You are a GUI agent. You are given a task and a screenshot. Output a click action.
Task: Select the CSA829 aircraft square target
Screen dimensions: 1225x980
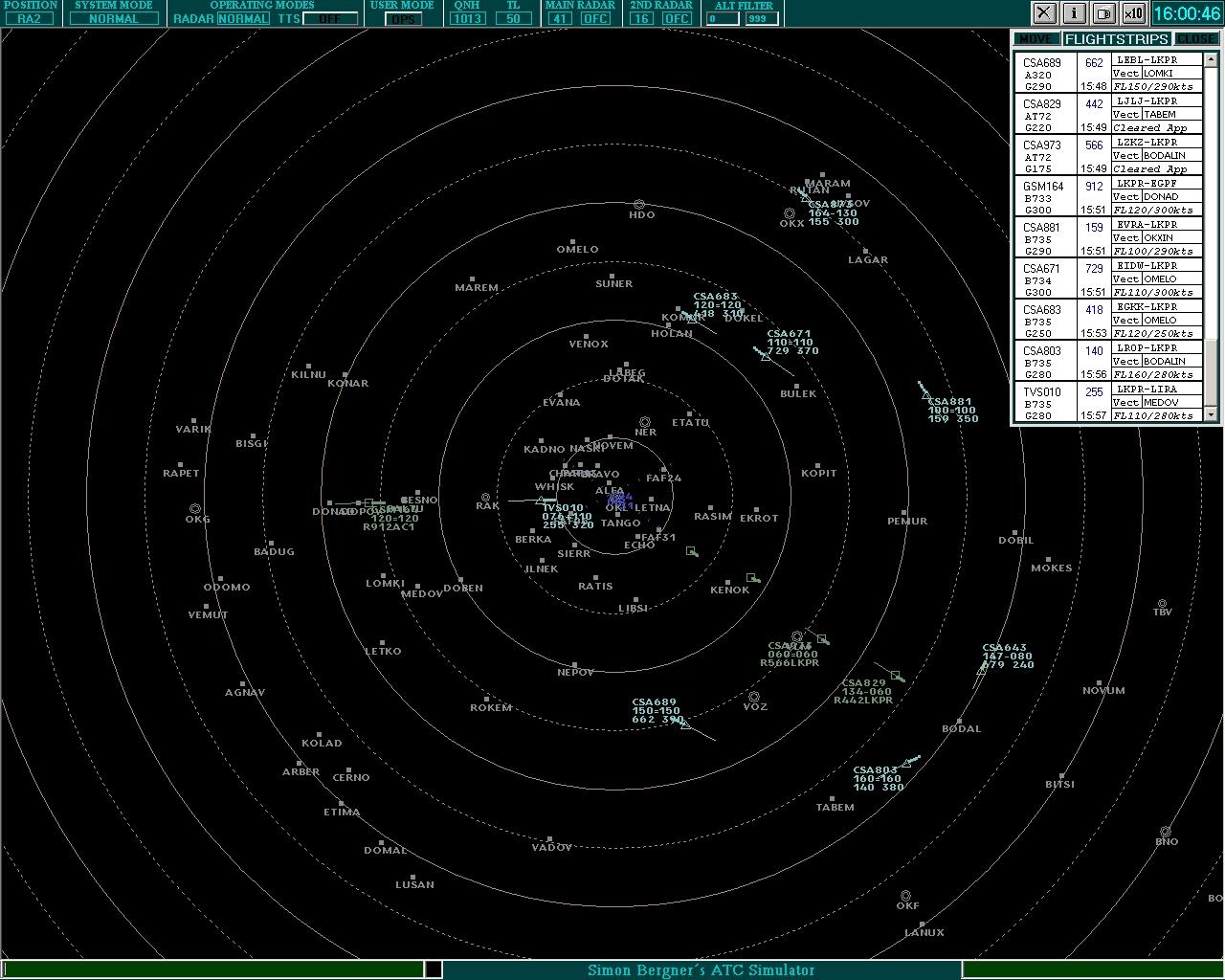tap(896, 675)
